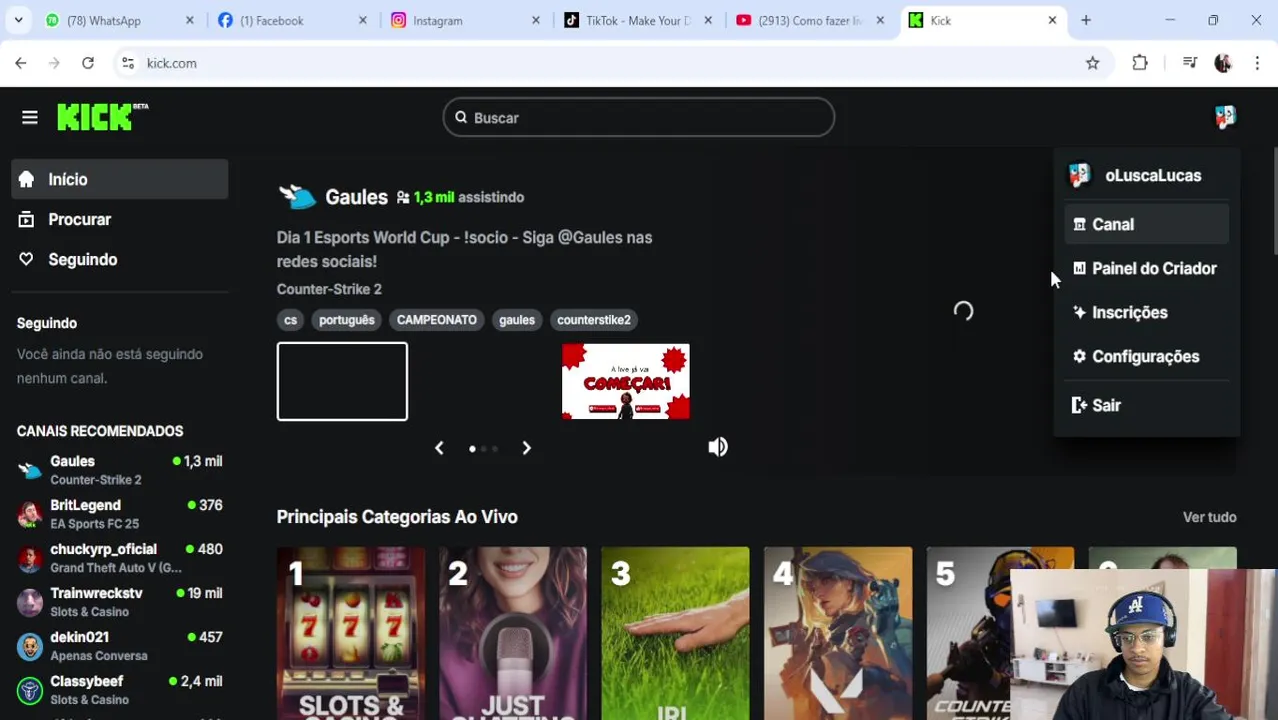The image size is (1278, 720).
Task: Switch to the TikTok tab
Action: (638, 20)
